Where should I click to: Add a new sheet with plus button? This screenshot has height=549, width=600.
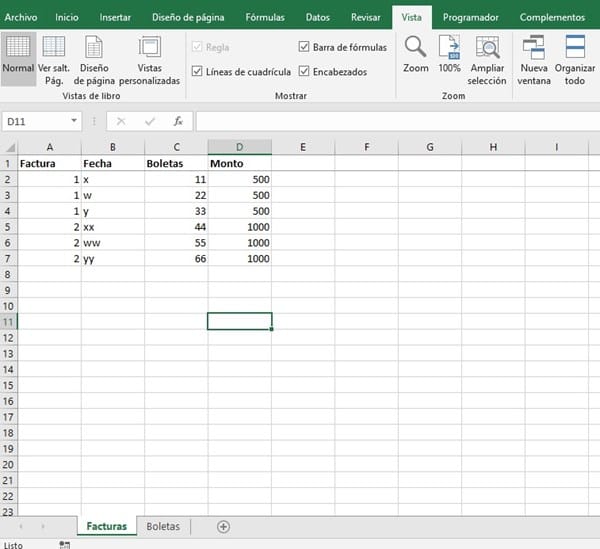click(x=223, y=526)
